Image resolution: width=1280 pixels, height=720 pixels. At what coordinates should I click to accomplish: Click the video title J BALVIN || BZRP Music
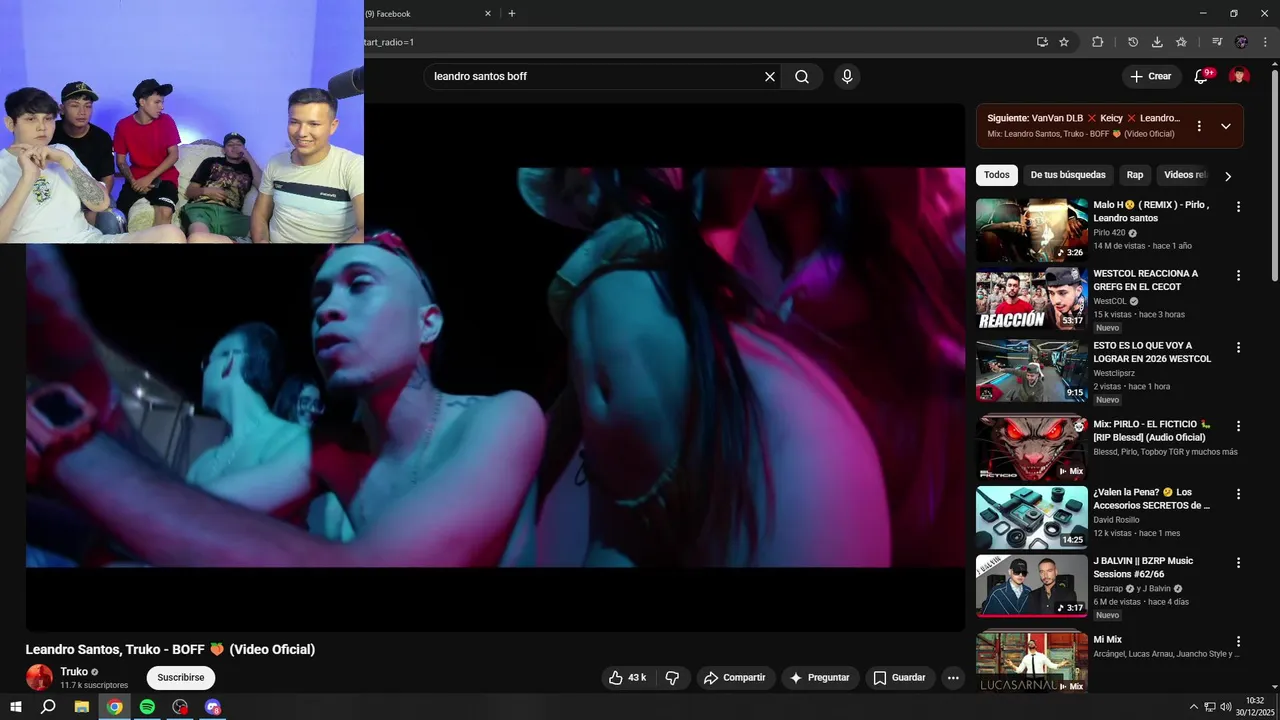point(1143,567)
